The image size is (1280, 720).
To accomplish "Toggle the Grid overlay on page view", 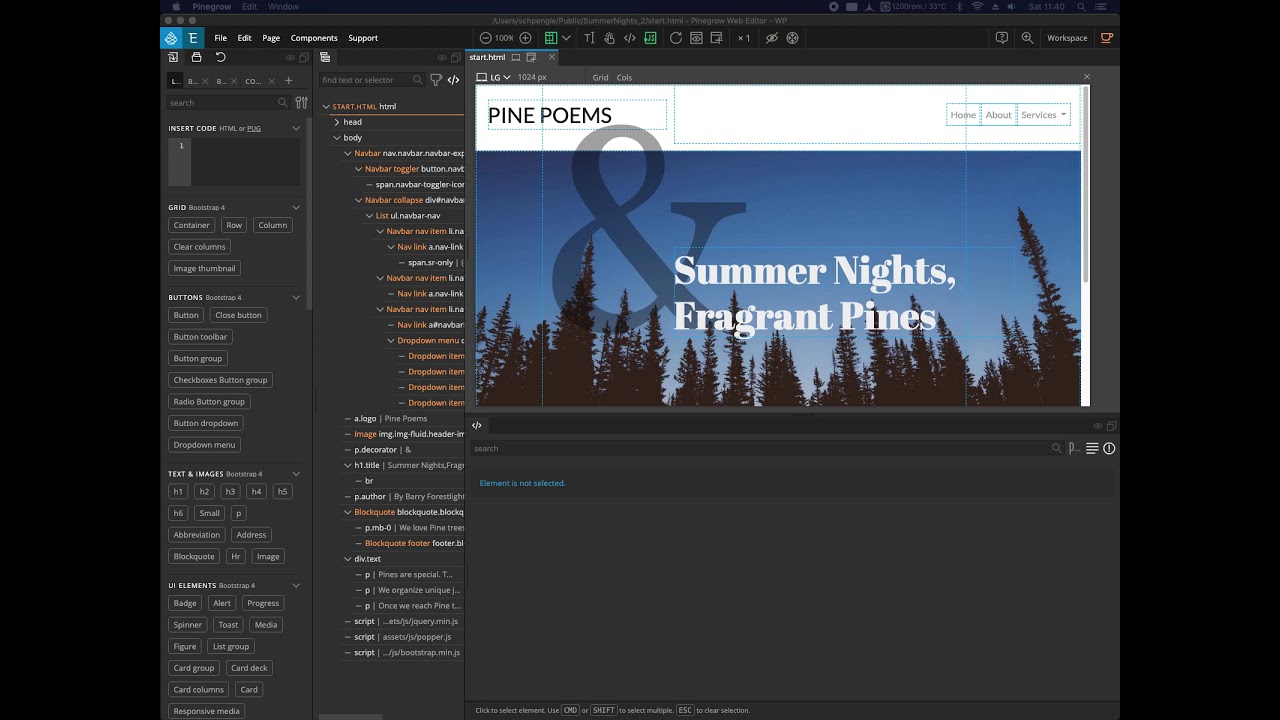I will [x=600, y=77].
